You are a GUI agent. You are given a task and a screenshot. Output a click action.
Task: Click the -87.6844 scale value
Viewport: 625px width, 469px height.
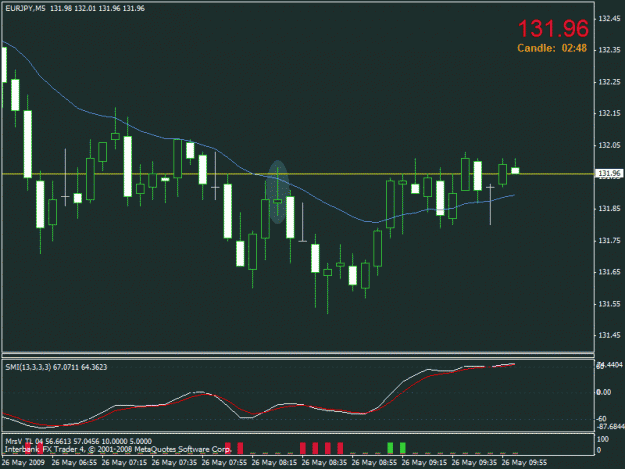pos(610,426)
